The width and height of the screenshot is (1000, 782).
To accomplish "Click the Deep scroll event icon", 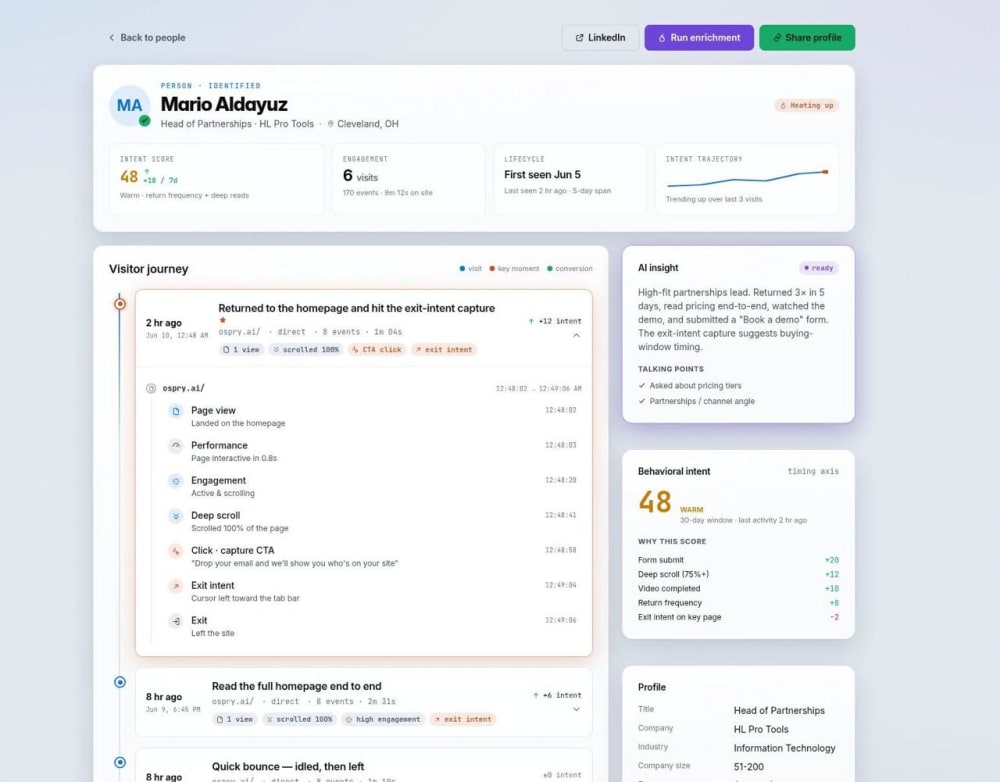I will [175, 516].
